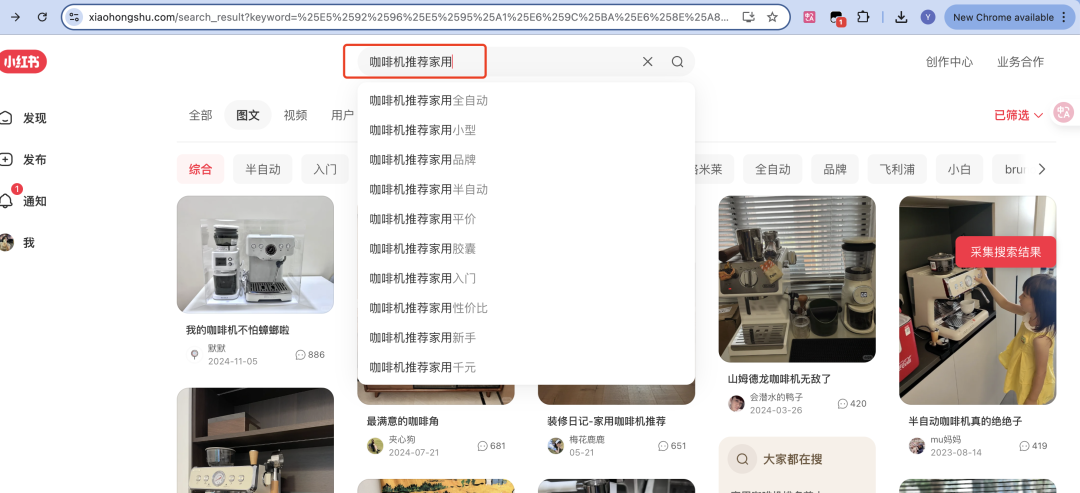Select the 飞利浦 filter chip
1080x493 pixels.
point(897,169)
